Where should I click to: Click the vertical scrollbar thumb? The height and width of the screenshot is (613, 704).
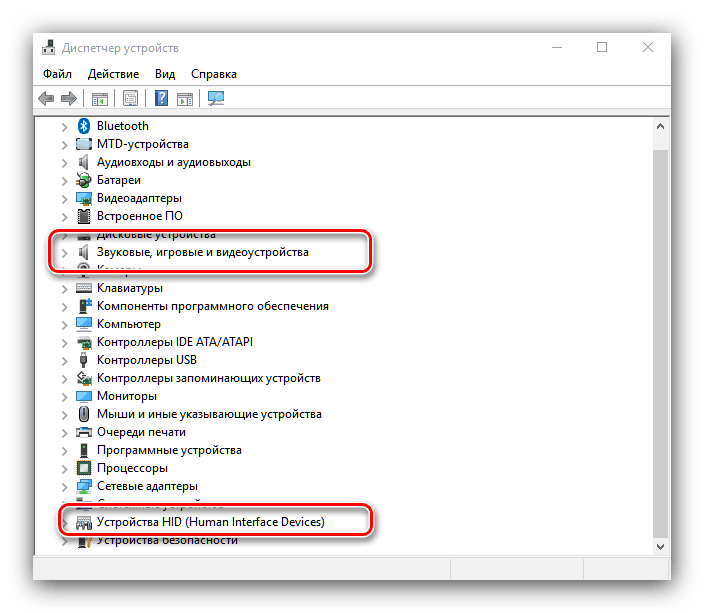click(x=660, y=344)
